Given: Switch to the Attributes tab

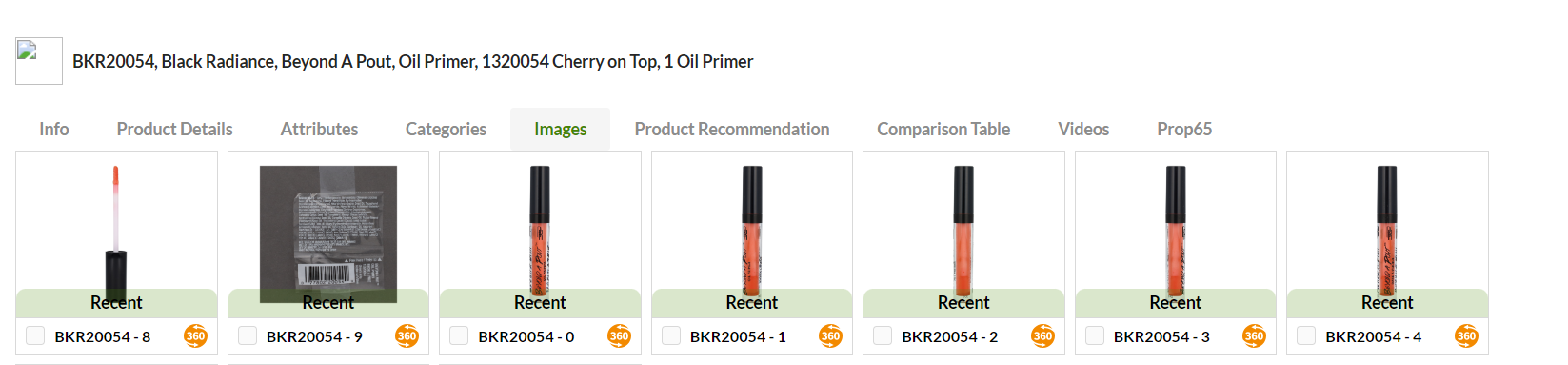Looking at the screenshot, I should pyautogui.click(x=319, y=129).
